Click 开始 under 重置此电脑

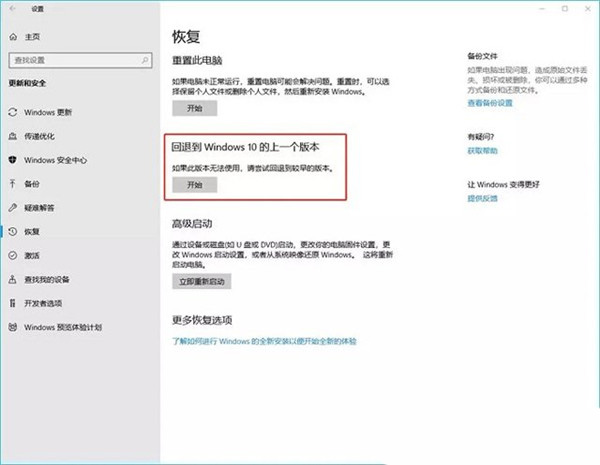193,106
